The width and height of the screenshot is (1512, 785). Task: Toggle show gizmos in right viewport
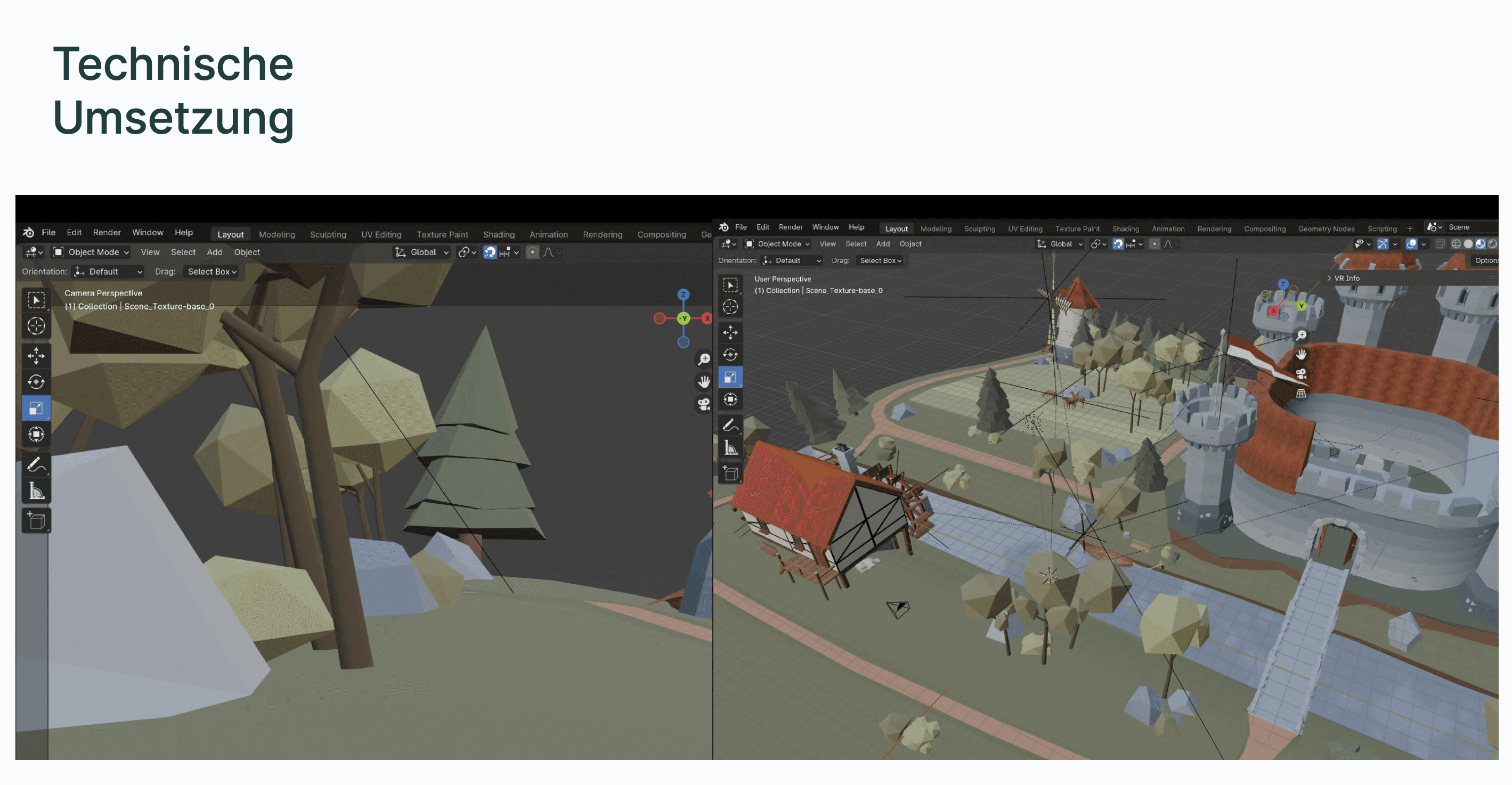(x=1383, y=244)
